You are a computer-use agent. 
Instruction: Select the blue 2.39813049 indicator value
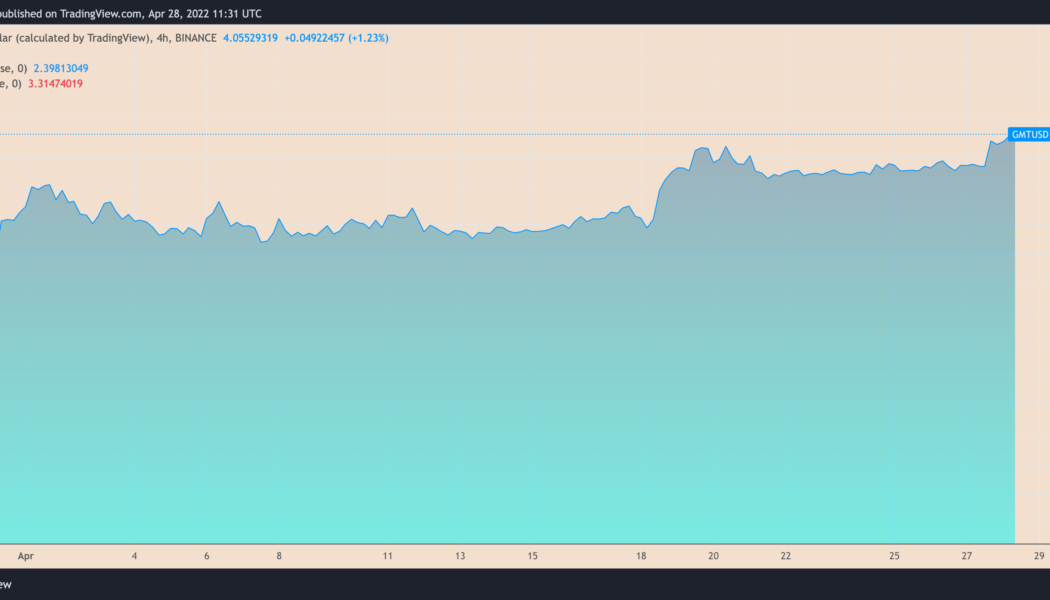point(62,68)
